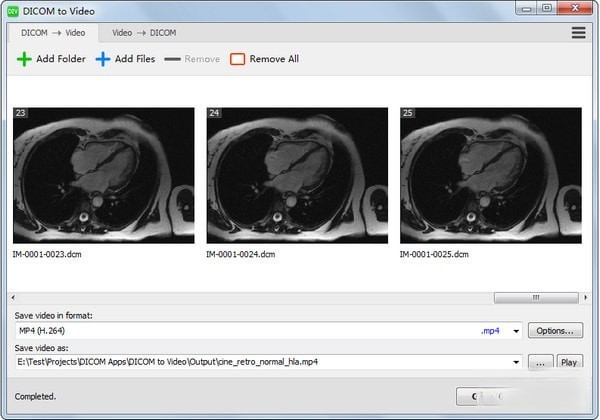The height and width of the screenshot is (420, 600).
Task: Switch to the Video → DICOM tab
Action: (x=144, y=33)
